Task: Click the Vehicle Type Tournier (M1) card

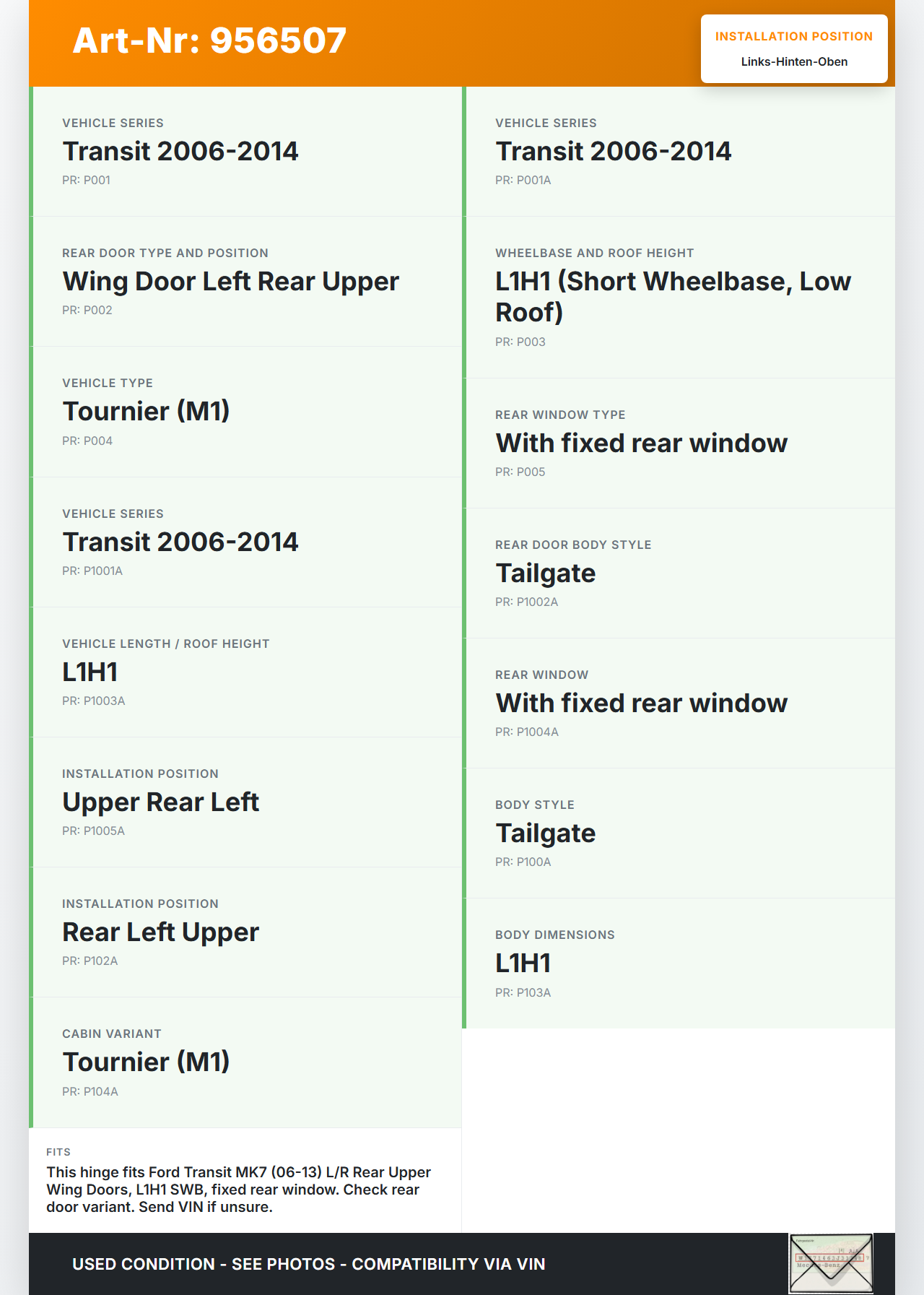Action: [x=247, y=412]
